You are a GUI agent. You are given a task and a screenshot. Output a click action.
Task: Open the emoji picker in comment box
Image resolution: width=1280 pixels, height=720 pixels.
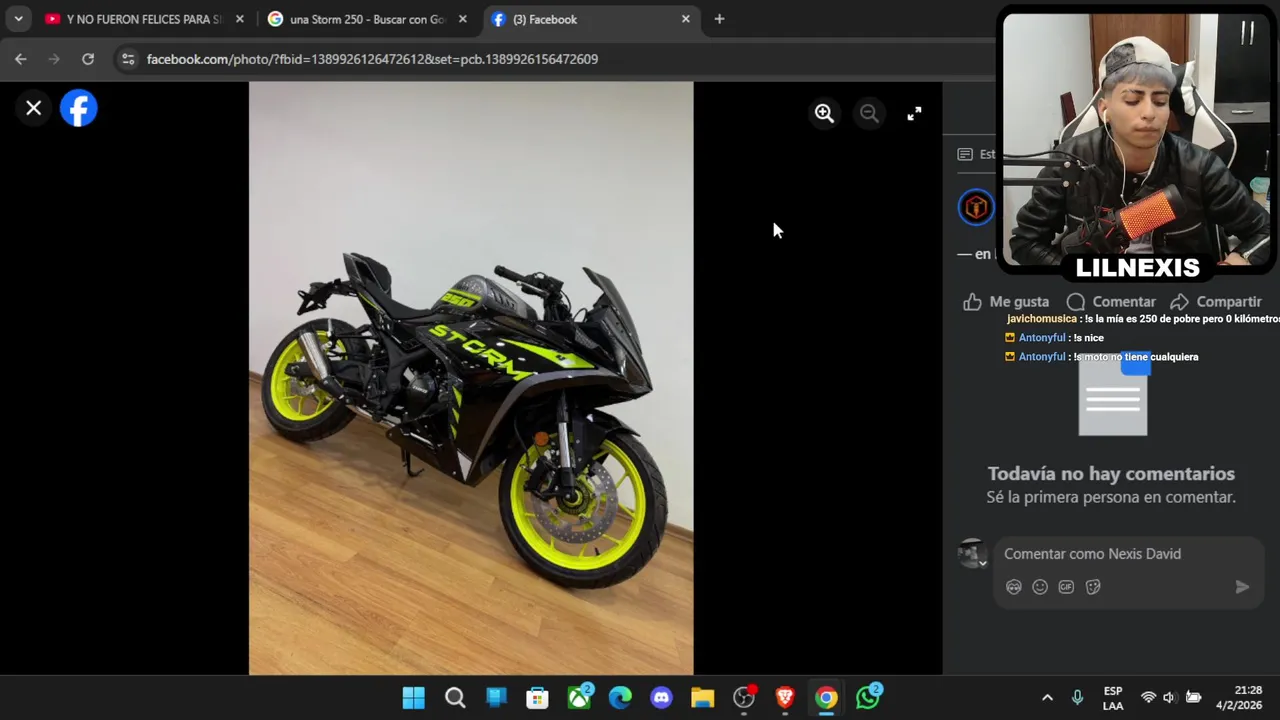point(1040,587)
